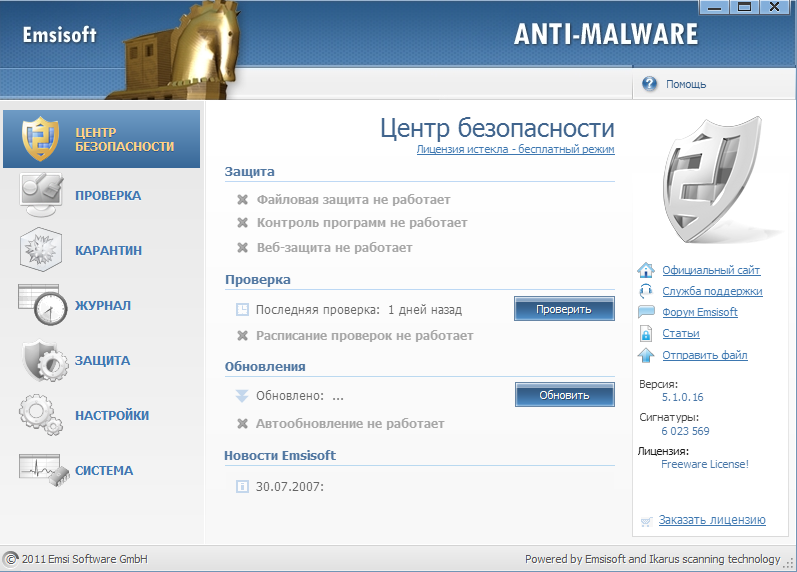Click the shield with gear Protection icon

45,360
